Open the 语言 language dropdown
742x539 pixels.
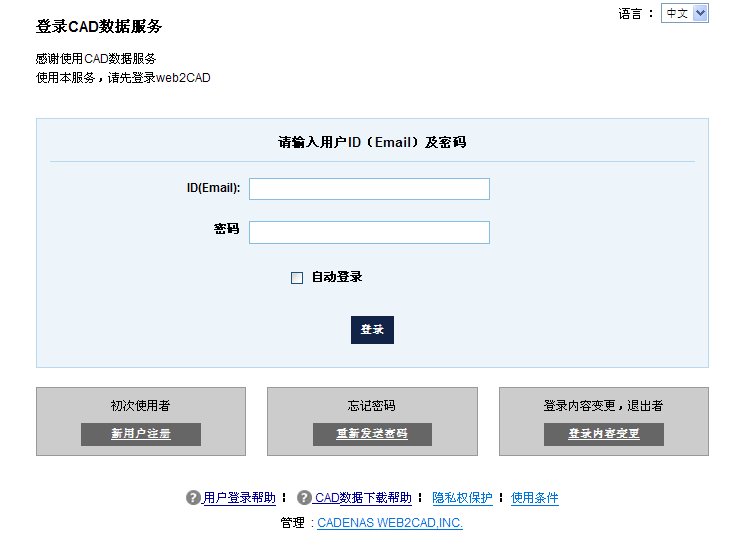click(684, 13)
